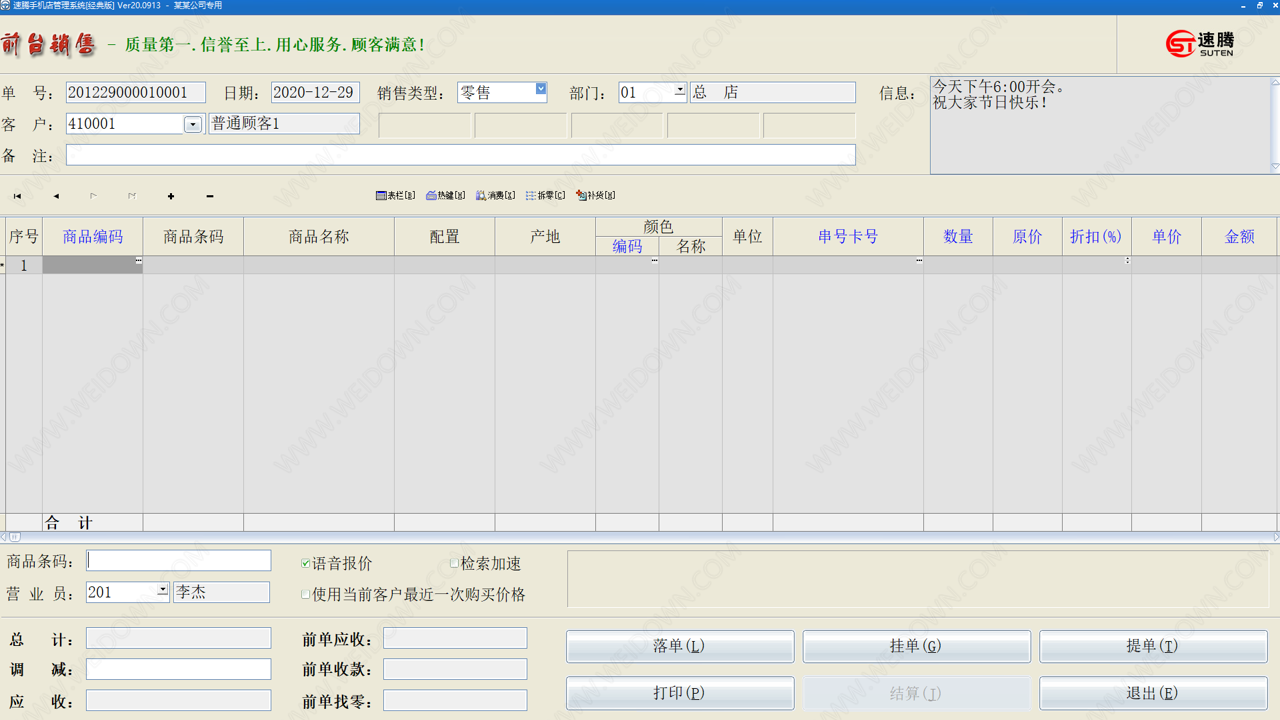Click the grid horizontal scrollbar left arrow
Image resolution: width=1280 pixels, height=720 pixels.
pyautogui.click(x=4, y=537)
